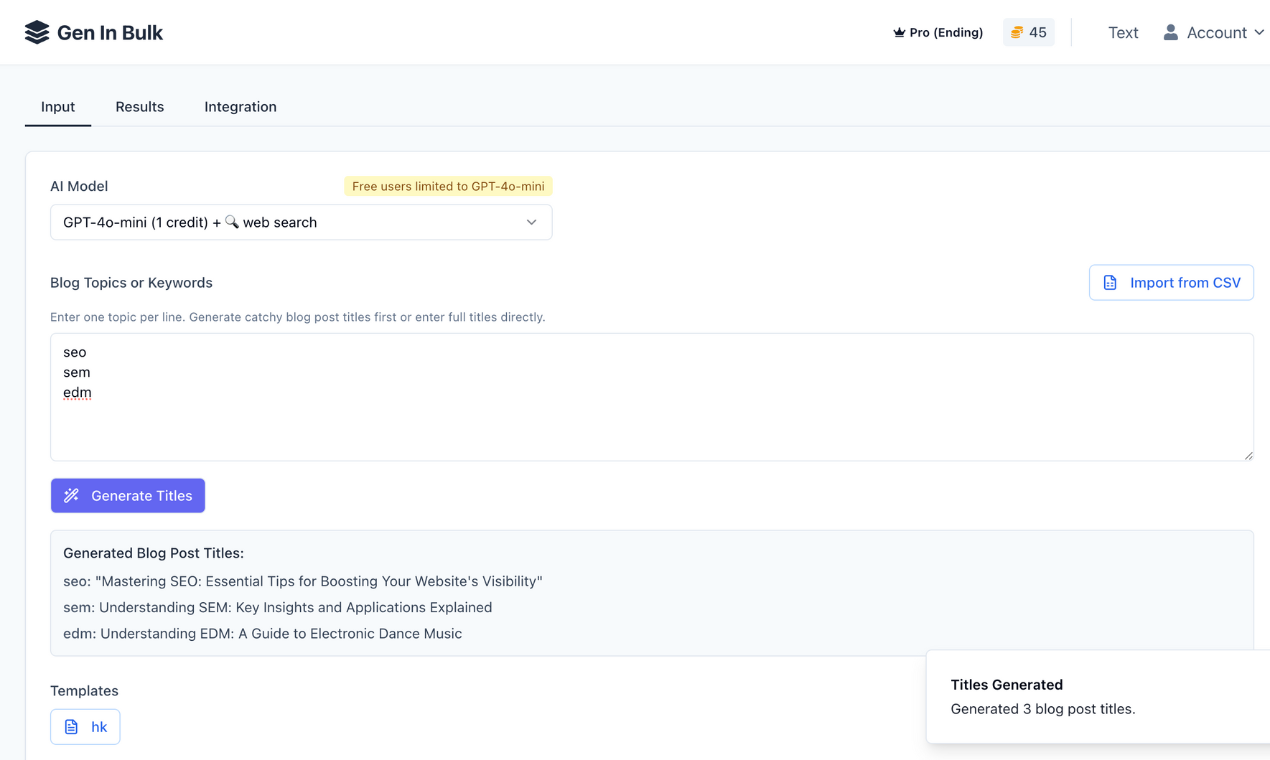
Task: Click the magic wand icon on Generate Titles
Action: (72, 496)
